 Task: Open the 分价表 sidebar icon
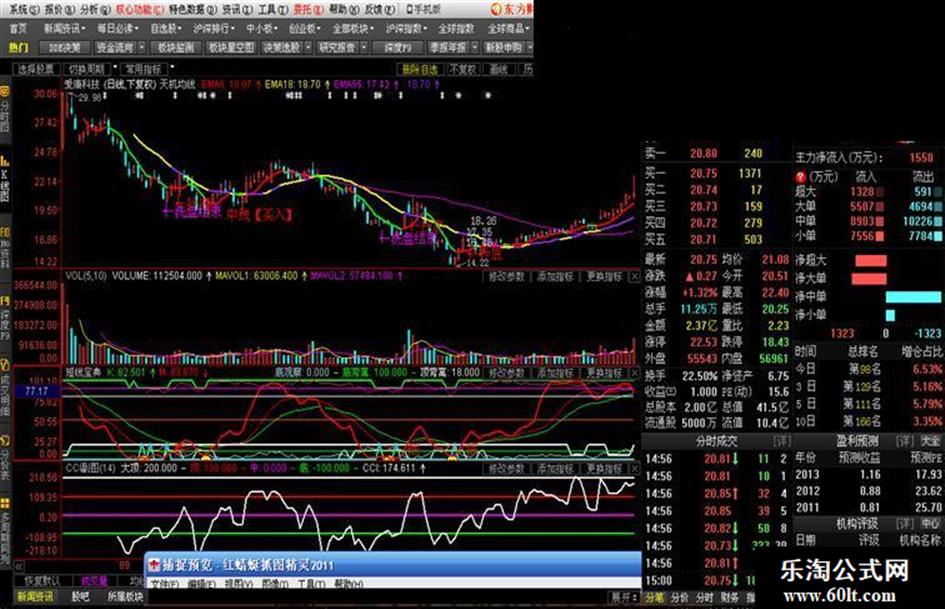click(x=4, y=457)
